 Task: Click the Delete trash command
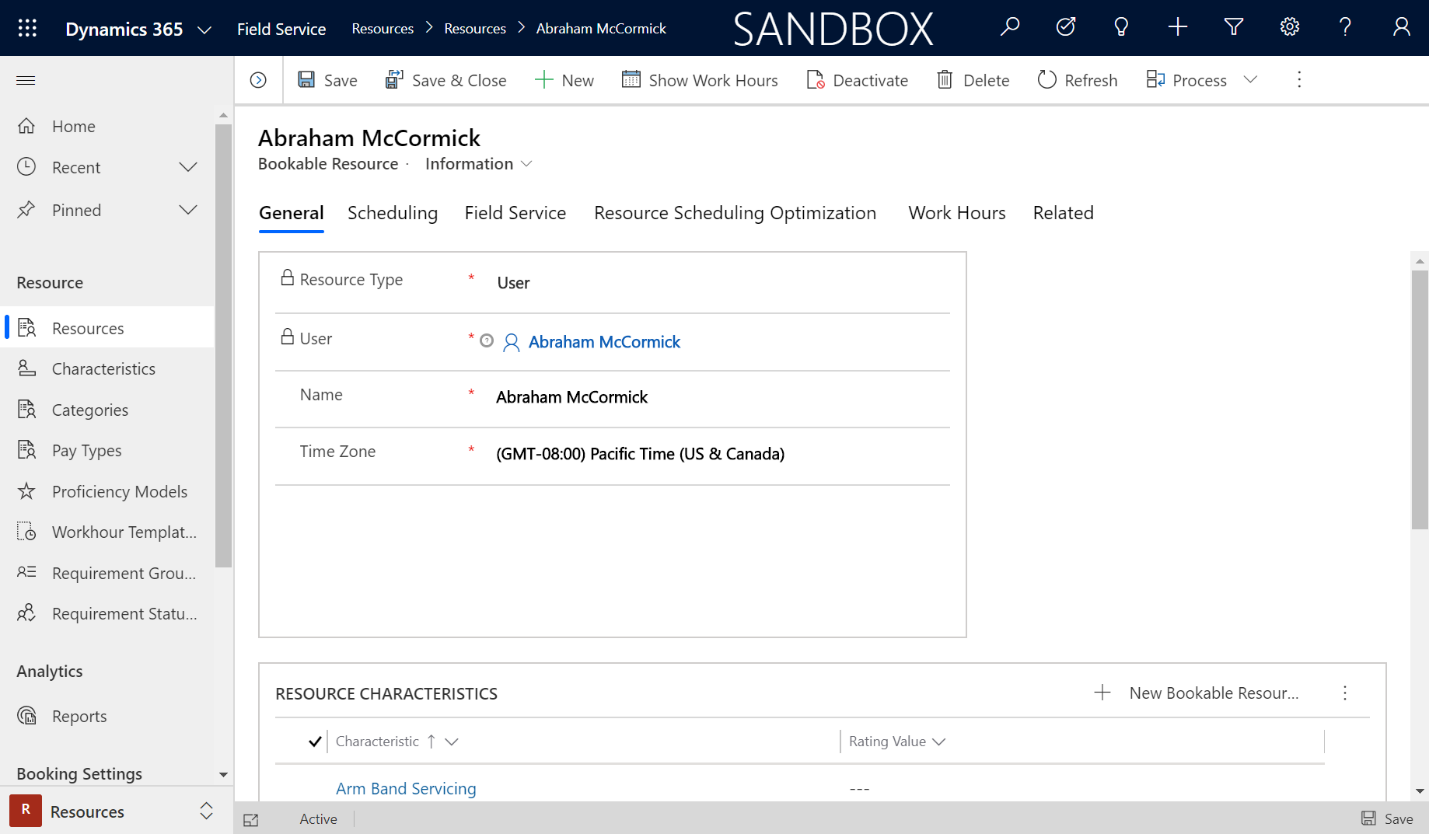pyautogui.click(x=973, y=80)
